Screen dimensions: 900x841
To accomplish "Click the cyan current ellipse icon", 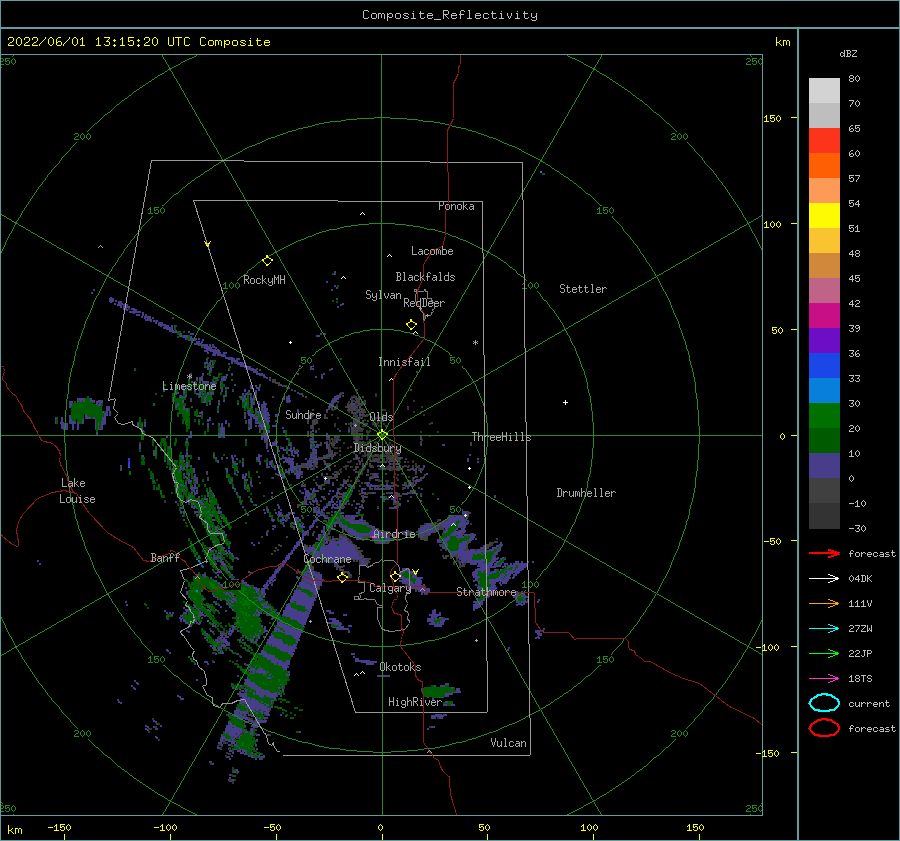I will tap(824, 703).
